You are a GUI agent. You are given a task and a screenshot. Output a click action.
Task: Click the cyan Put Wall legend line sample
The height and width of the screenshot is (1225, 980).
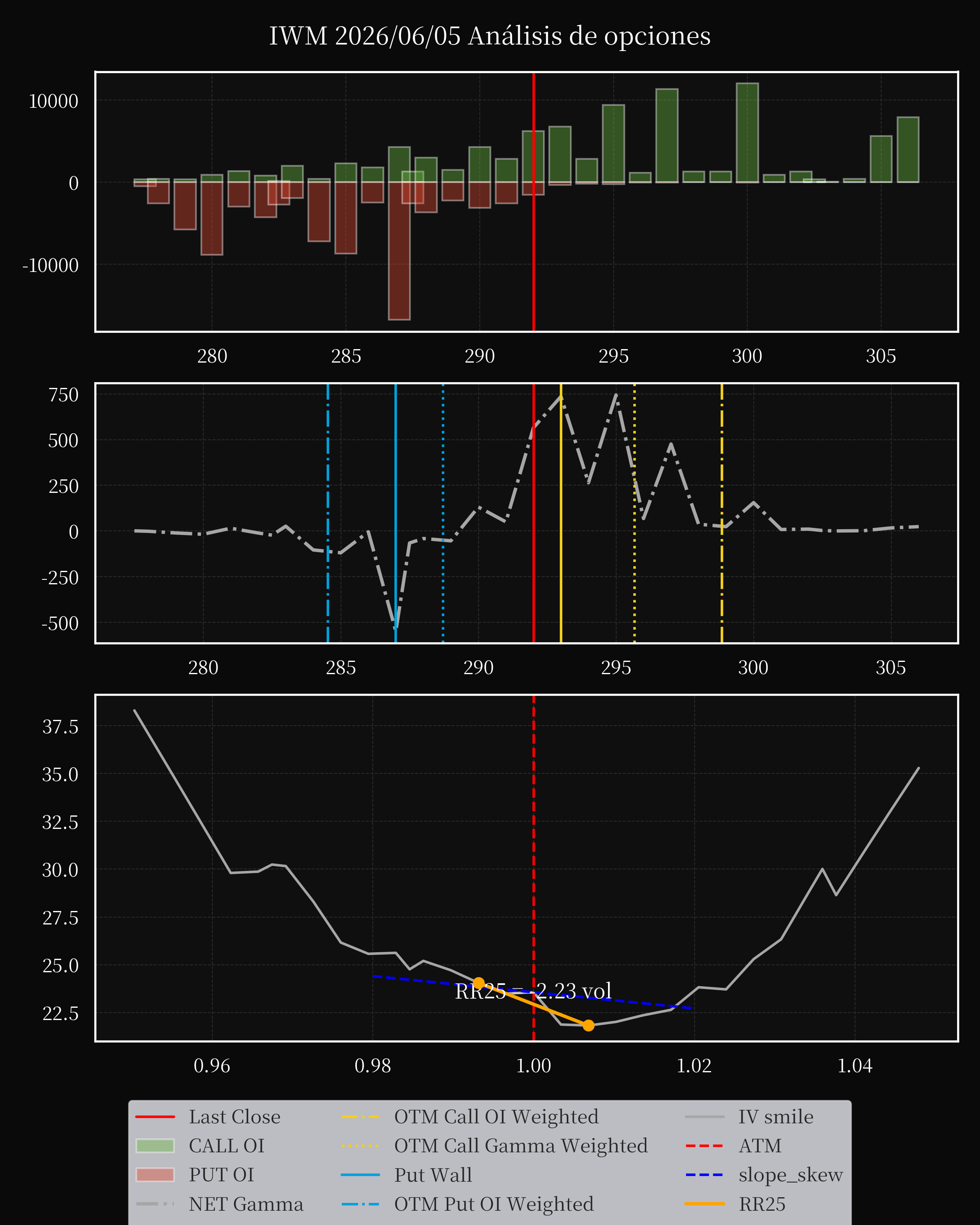tap(361, 1174)
